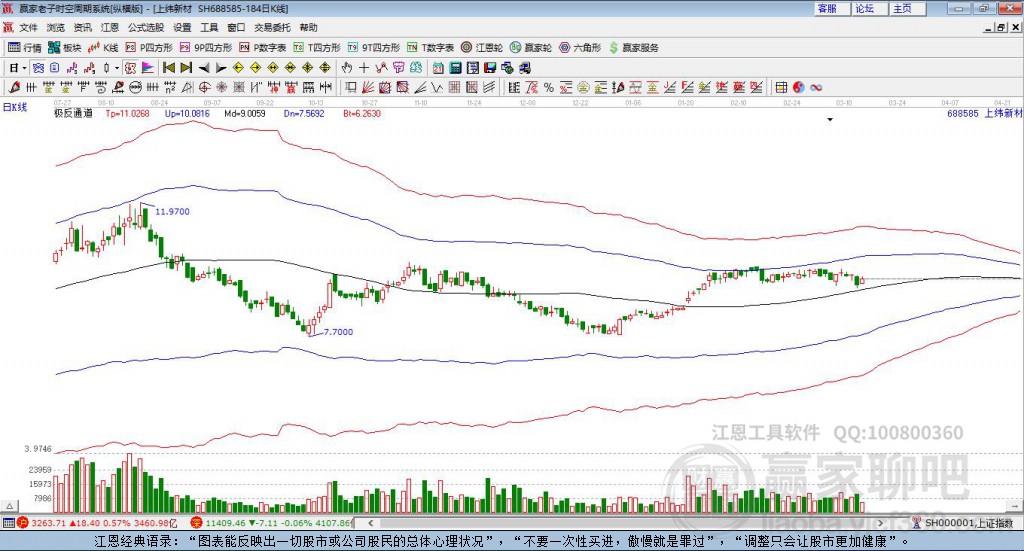Open the 设置 menu
The image size is (1024, 551).
tap(182, 27)
